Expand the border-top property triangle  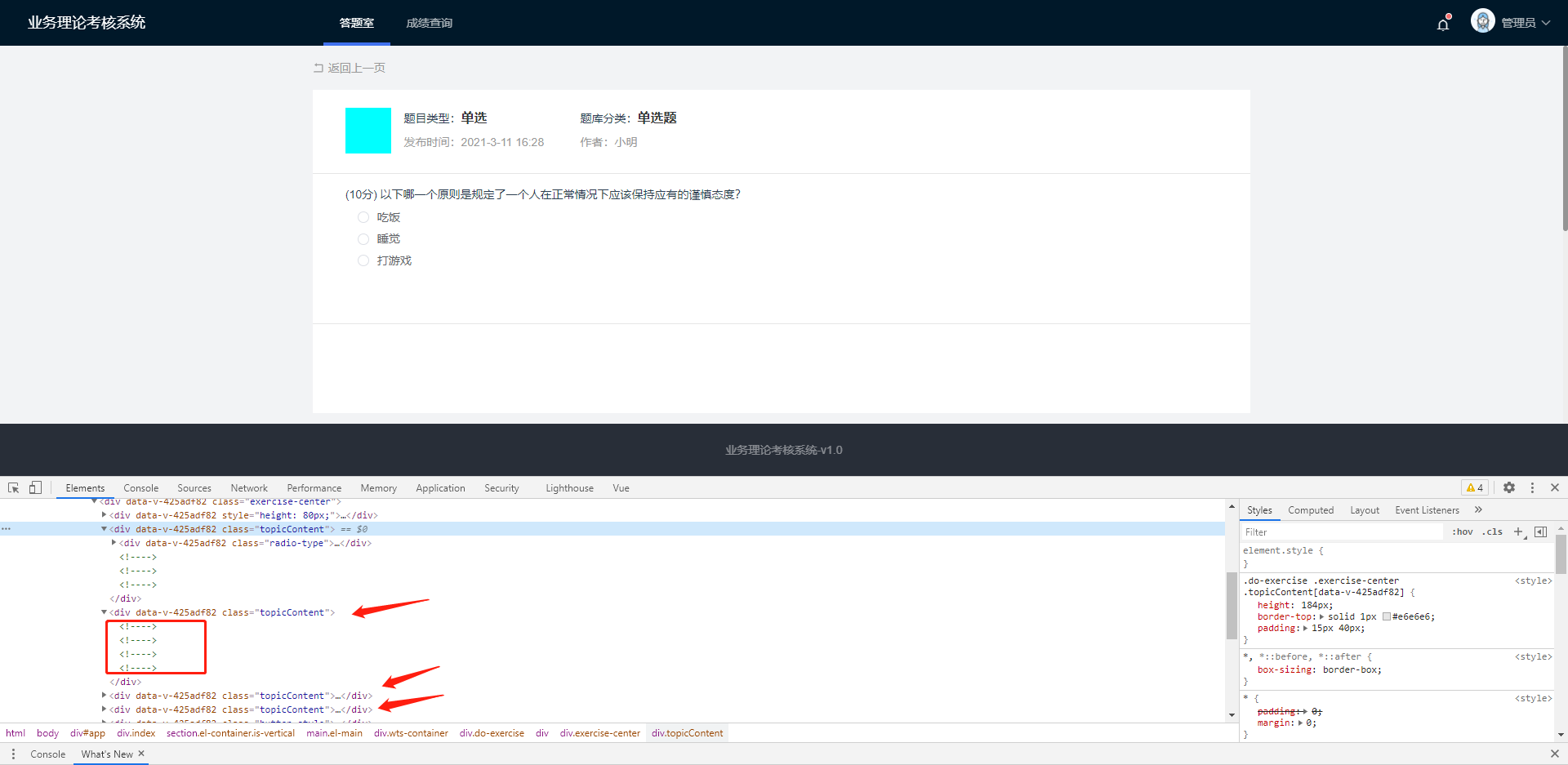tap(1322, 616)
